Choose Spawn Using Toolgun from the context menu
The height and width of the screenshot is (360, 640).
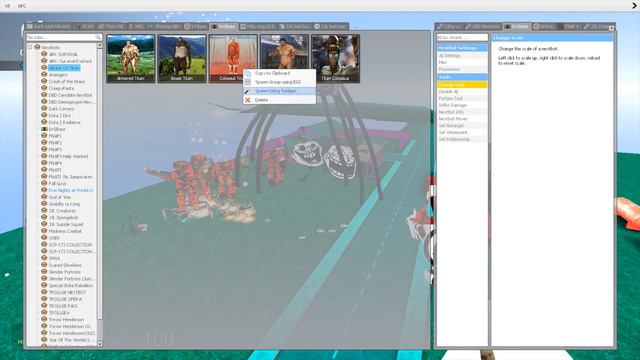coord(279,91)
